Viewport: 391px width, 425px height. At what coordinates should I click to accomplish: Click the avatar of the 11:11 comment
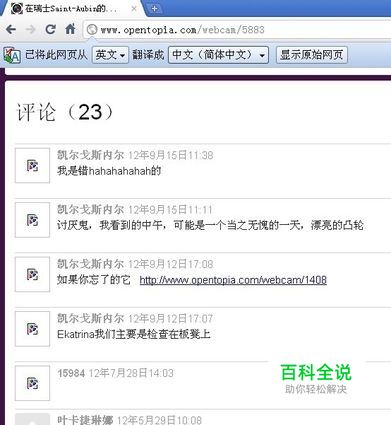(32, 220)
